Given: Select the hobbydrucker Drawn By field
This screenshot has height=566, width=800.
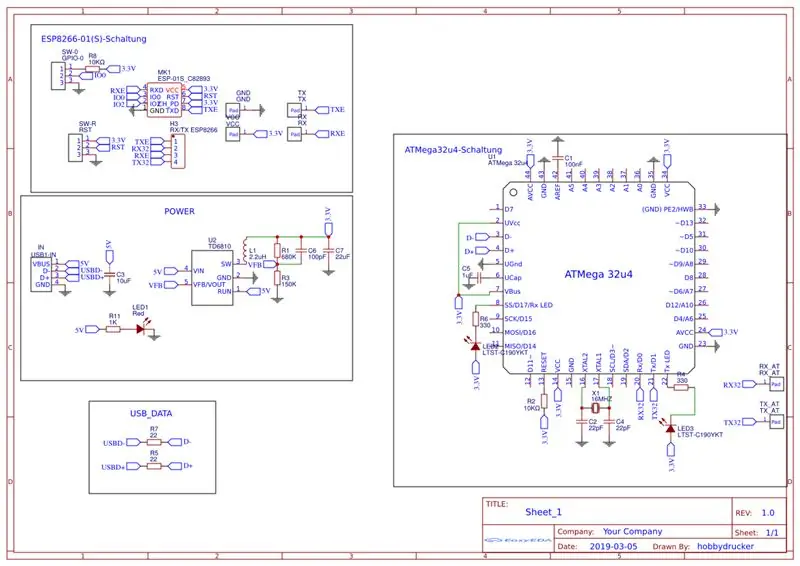Looking at the screenshot, I should (725, 546).
